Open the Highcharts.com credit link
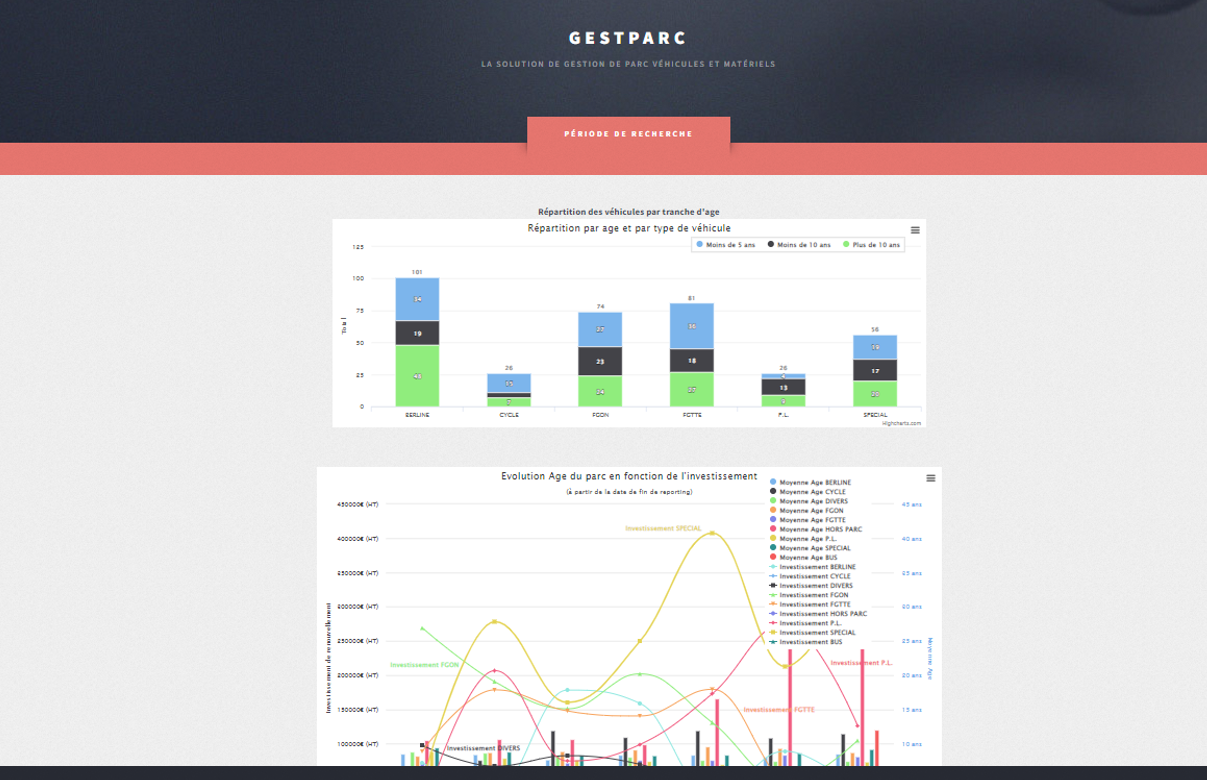1207x780 pixels. (x=901, y=423)
